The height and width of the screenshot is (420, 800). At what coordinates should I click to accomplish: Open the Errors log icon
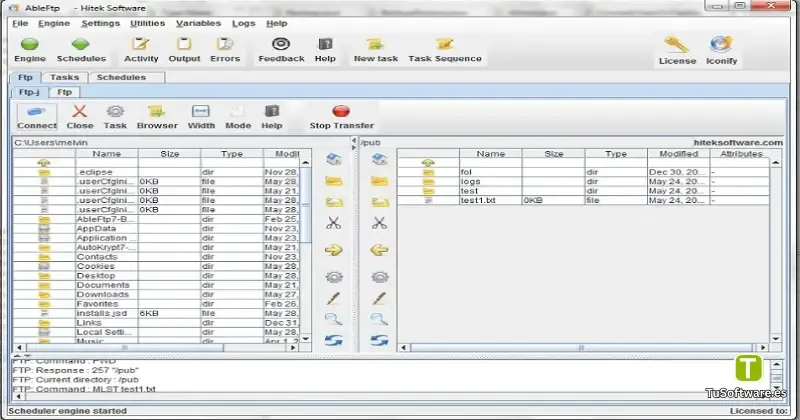pos(225,50)
